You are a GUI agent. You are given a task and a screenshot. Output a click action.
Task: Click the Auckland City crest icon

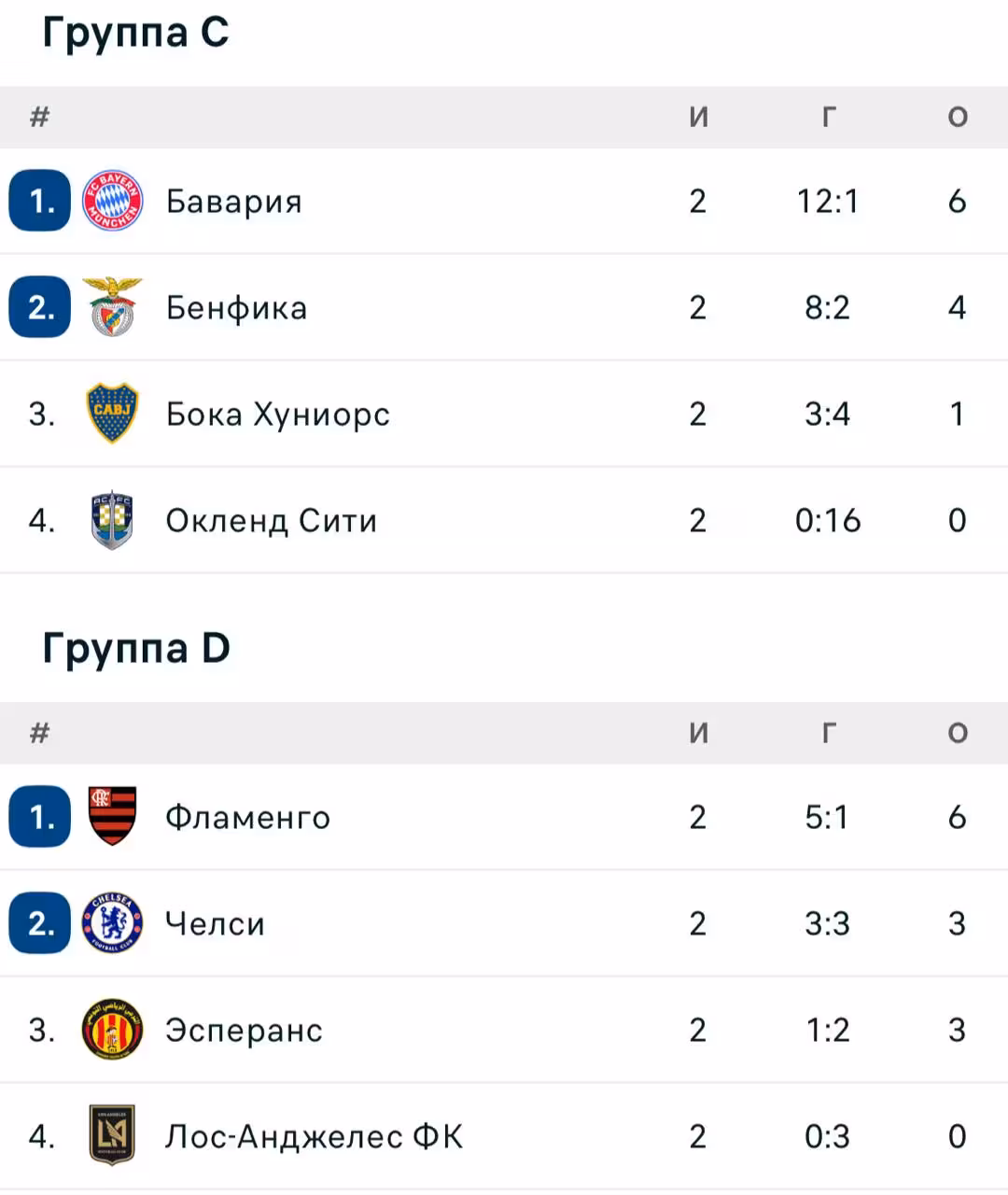112,520
